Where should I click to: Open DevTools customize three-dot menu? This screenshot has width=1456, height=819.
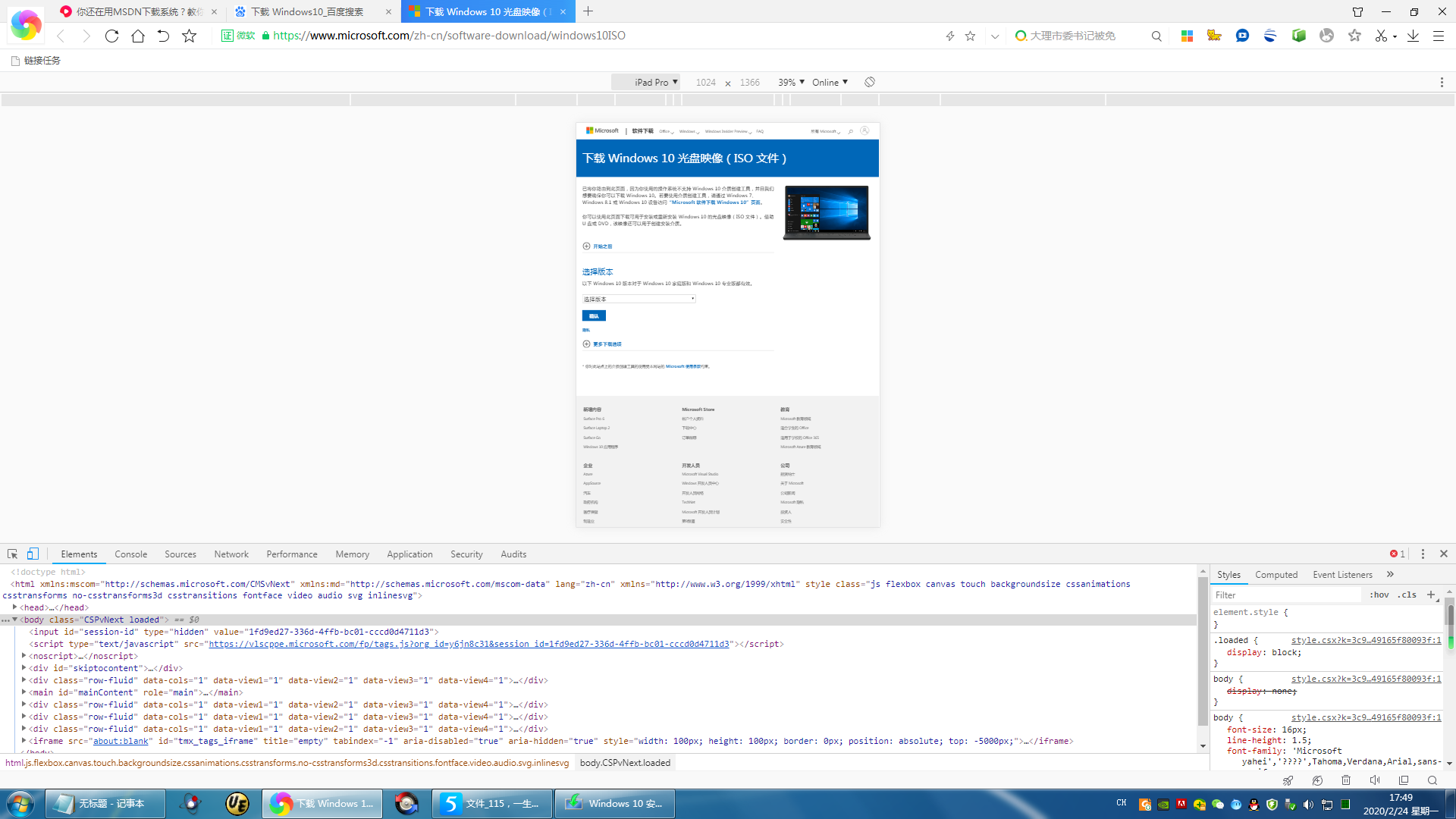coord(1423,554)
